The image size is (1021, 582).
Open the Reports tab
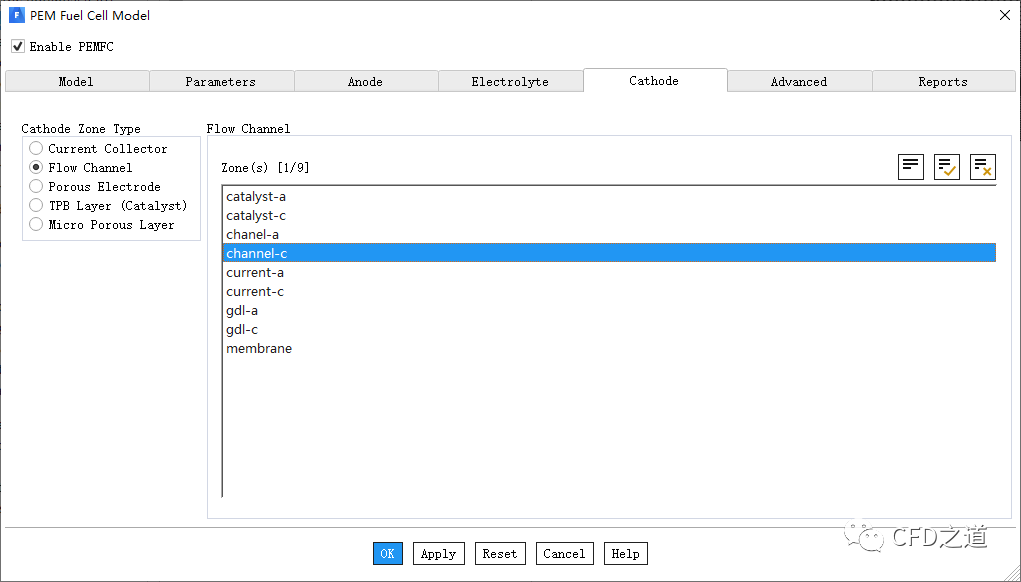pyautogui.click(x=943, y=82)
